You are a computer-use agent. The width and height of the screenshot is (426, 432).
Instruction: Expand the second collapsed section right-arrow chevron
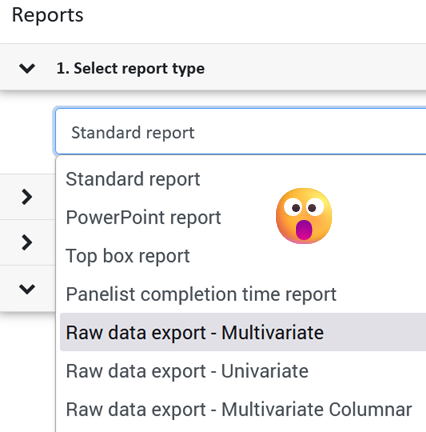[27, 242]
